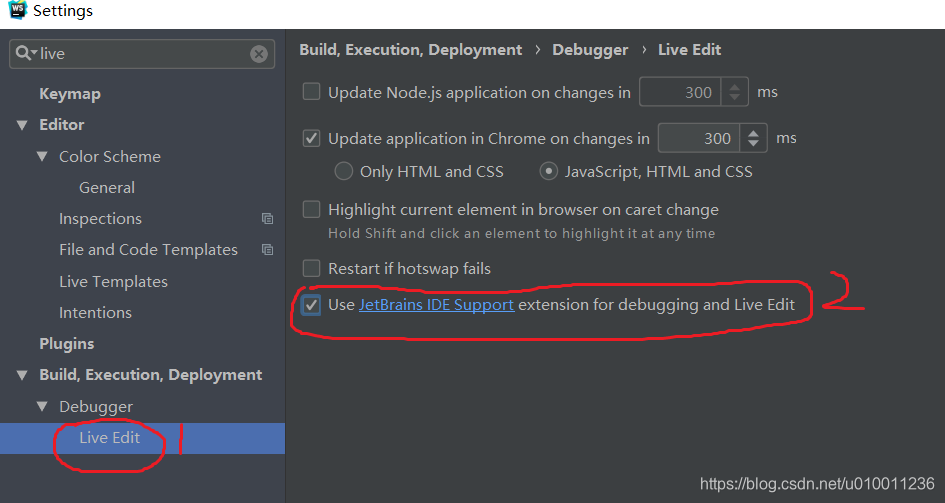945x503 pixels.
Task: Open Intentions settings
Action: [95, 313]
